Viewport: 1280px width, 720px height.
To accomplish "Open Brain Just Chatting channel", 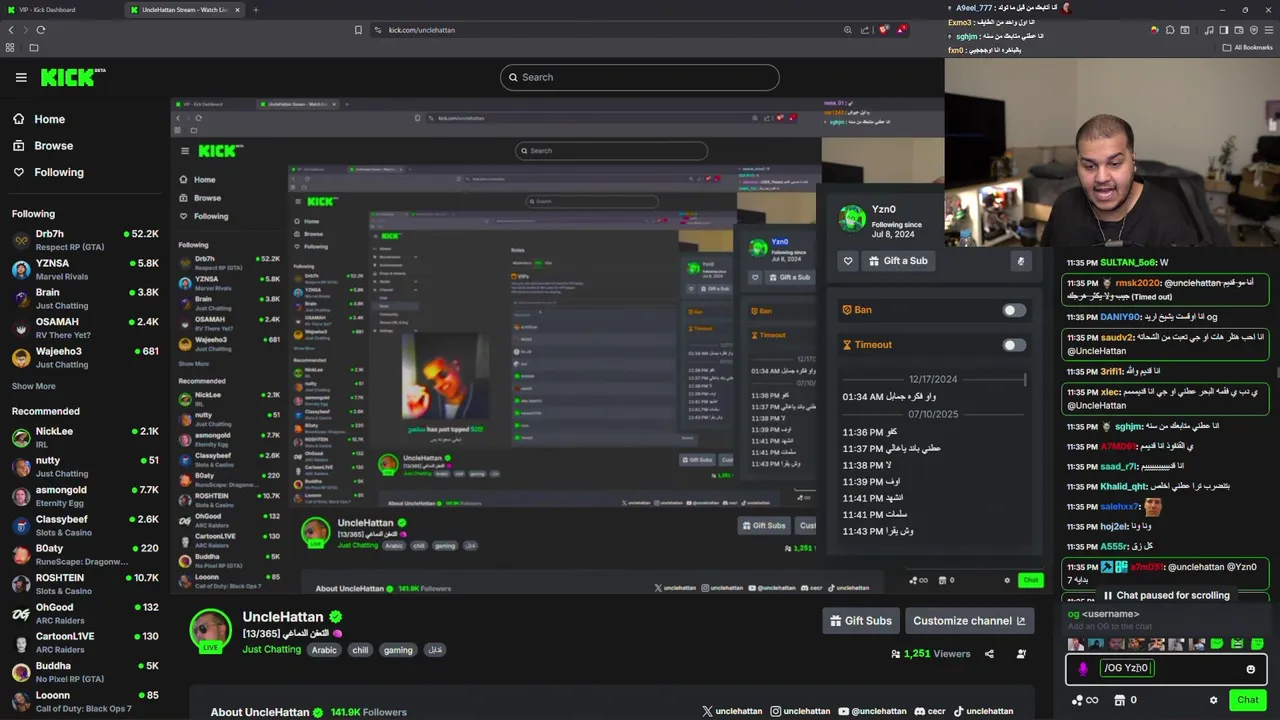I will pyautogui.click(x=85, y=298).
